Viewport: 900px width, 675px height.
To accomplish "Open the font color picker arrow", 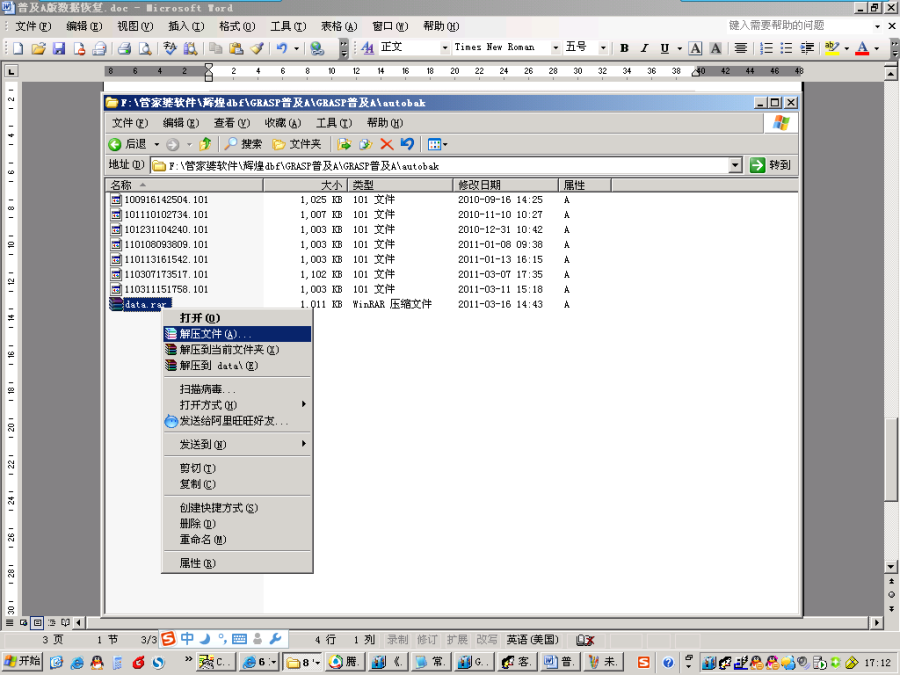I will coord(877,48).
